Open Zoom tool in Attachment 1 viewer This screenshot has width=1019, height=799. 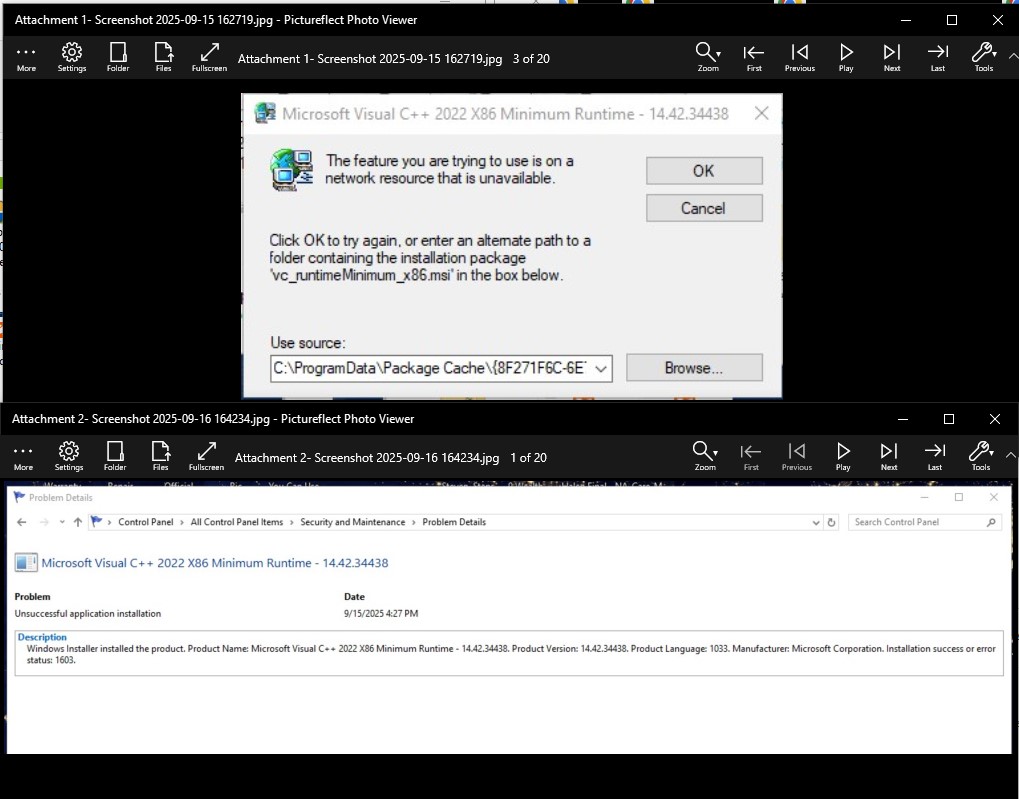pyautogui.click(x=708, y=58)
